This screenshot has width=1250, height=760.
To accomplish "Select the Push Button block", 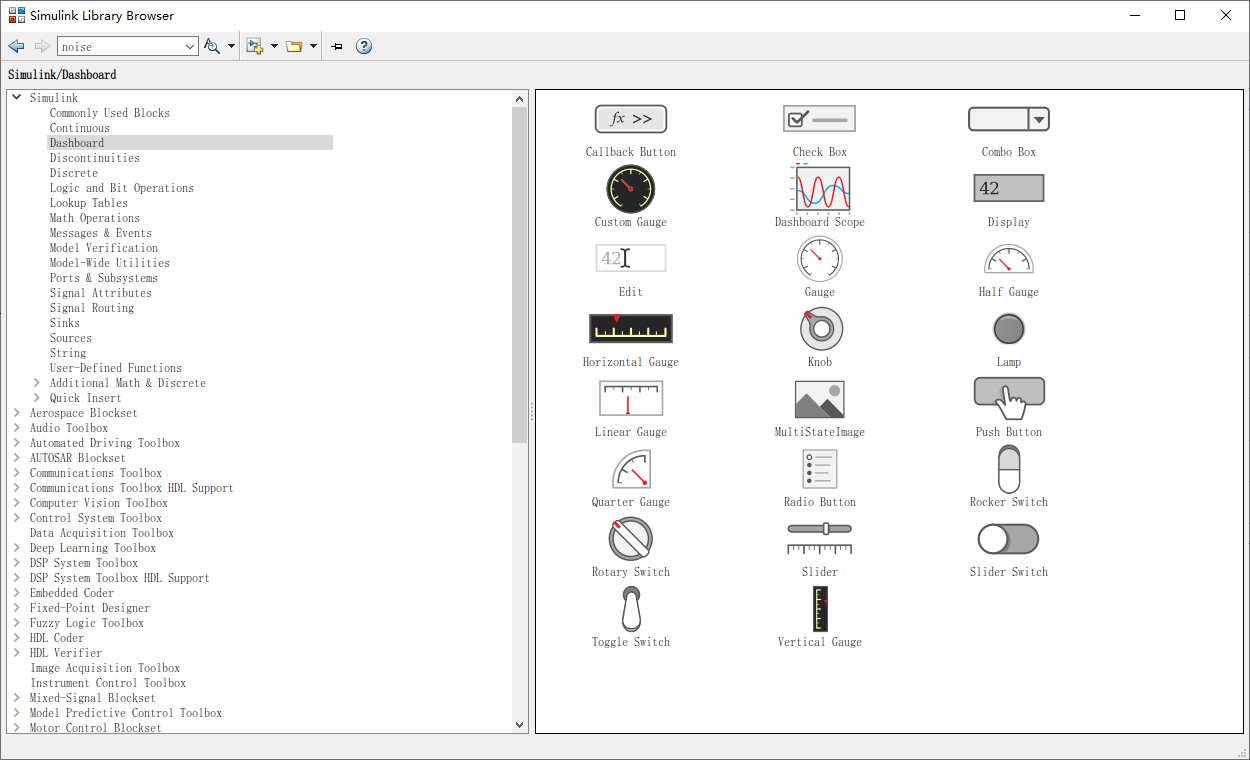I will pyautogui.click(x=1008, y=392).
